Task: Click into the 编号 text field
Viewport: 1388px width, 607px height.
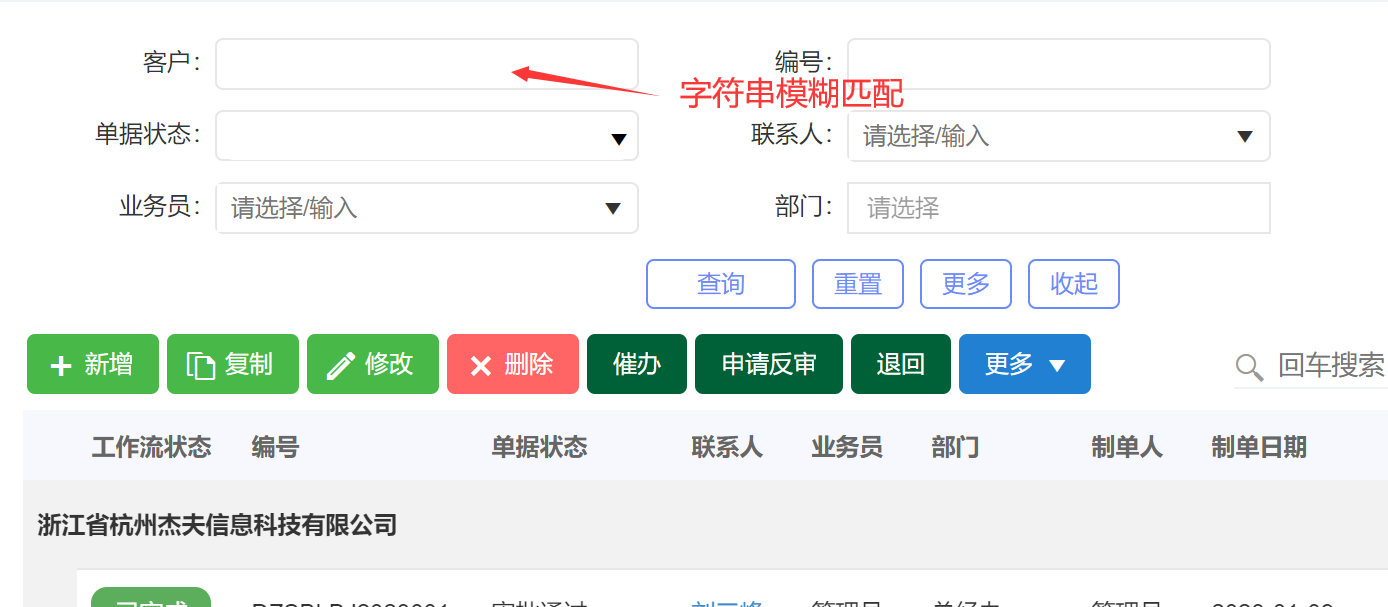Action: pos(1058,64)
